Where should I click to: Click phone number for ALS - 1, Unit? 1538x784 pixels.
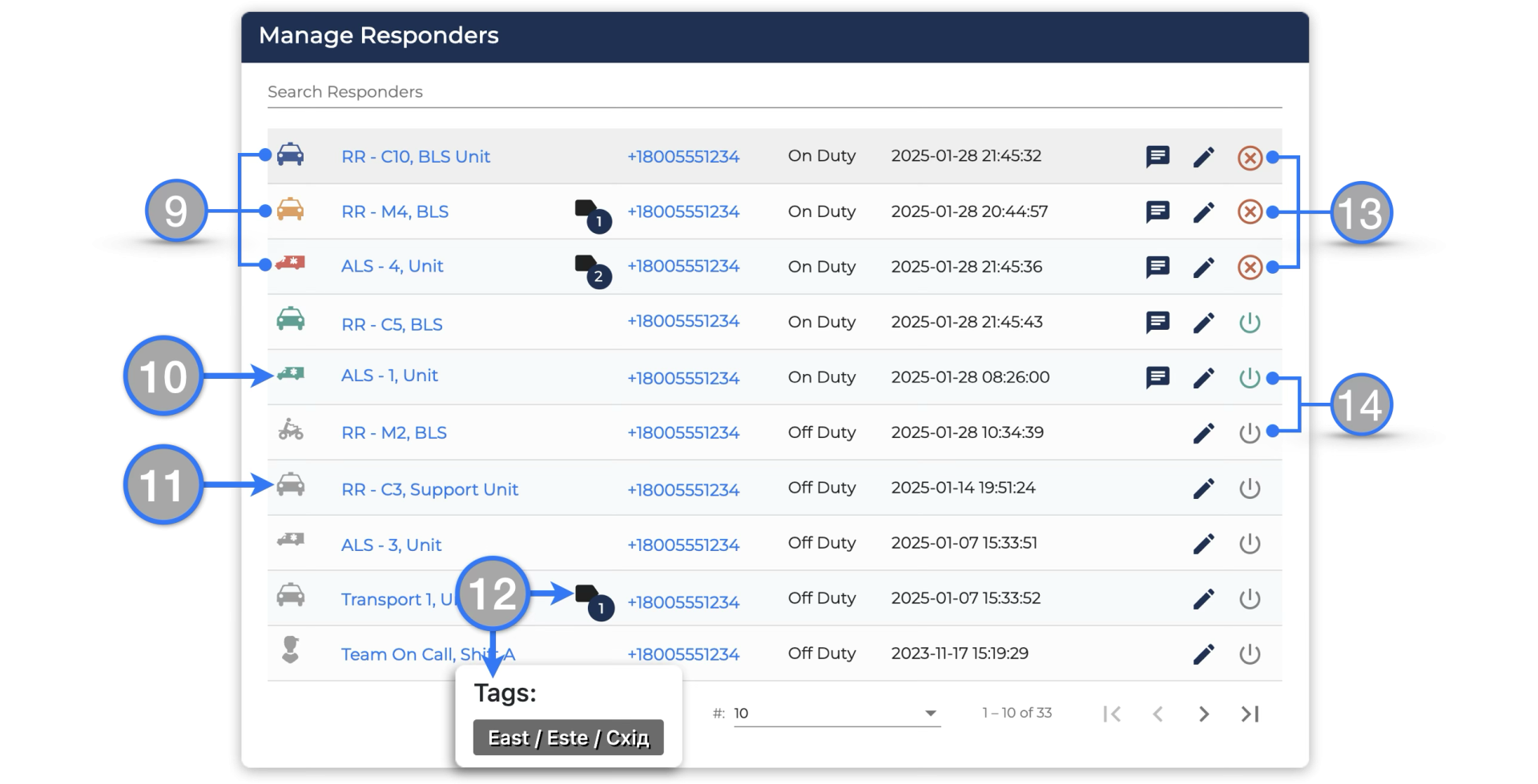tap(682, 378)
